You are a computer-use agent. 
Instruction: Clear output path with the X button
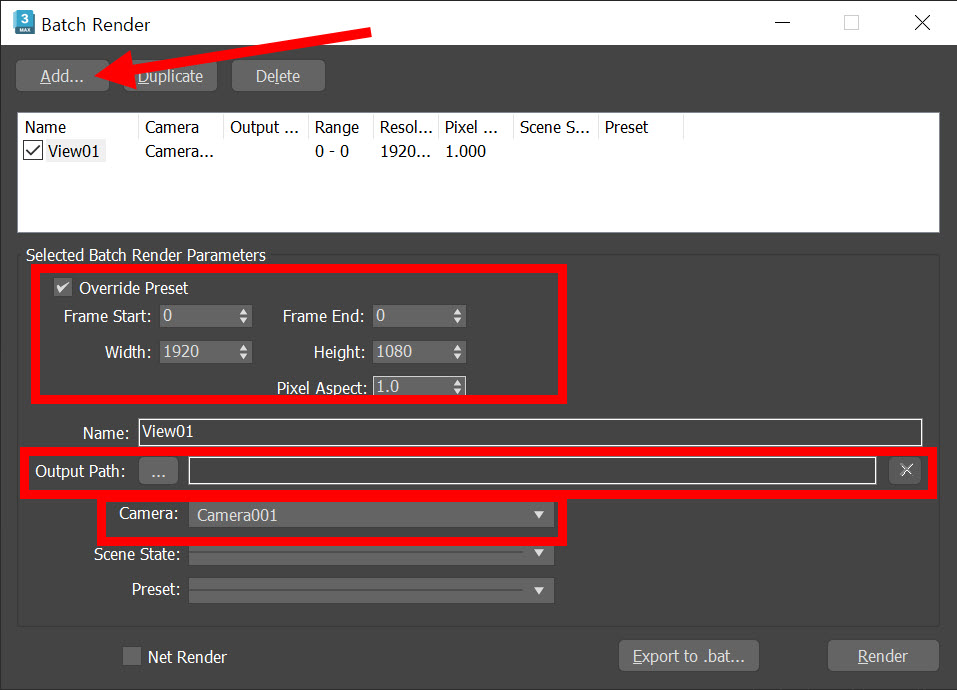tap(905, 470)
